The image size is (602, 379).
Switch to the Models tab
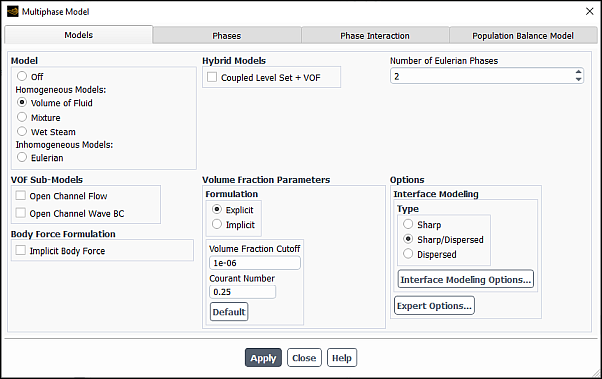click(79, 35)
